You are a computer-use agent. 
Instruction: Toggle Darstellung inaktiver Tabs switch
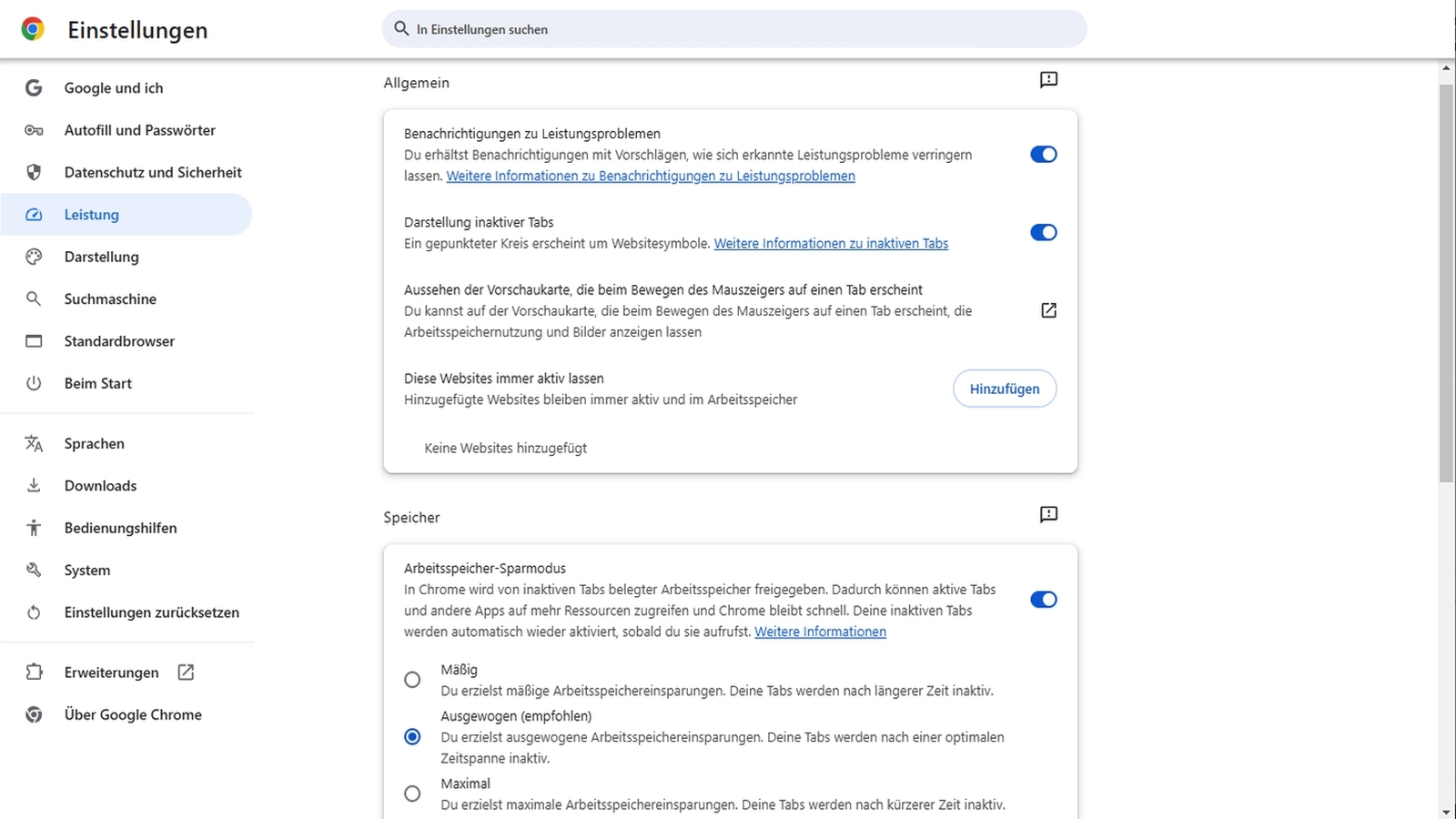point(1043,233)
